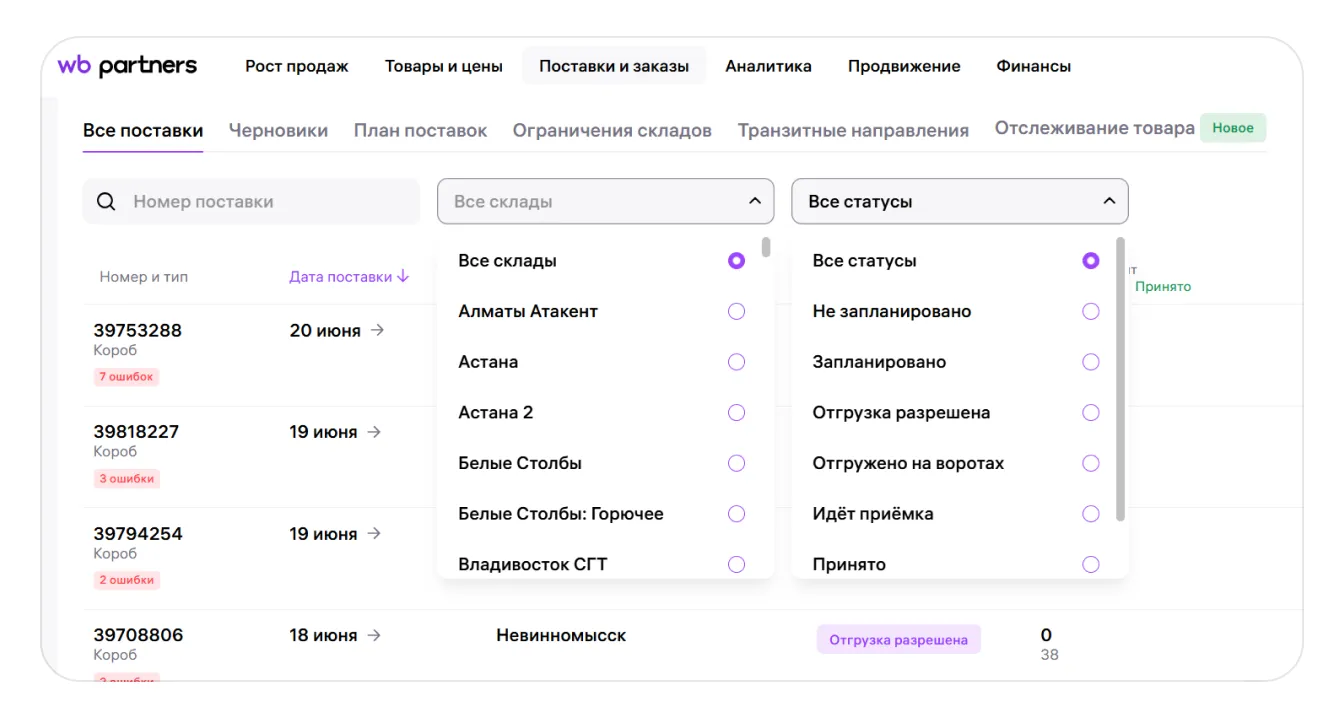Open Поставки и заказы menu
The width and height of the screenshot is (1344, 718).
pyautogui.click(x=614, y=66)
